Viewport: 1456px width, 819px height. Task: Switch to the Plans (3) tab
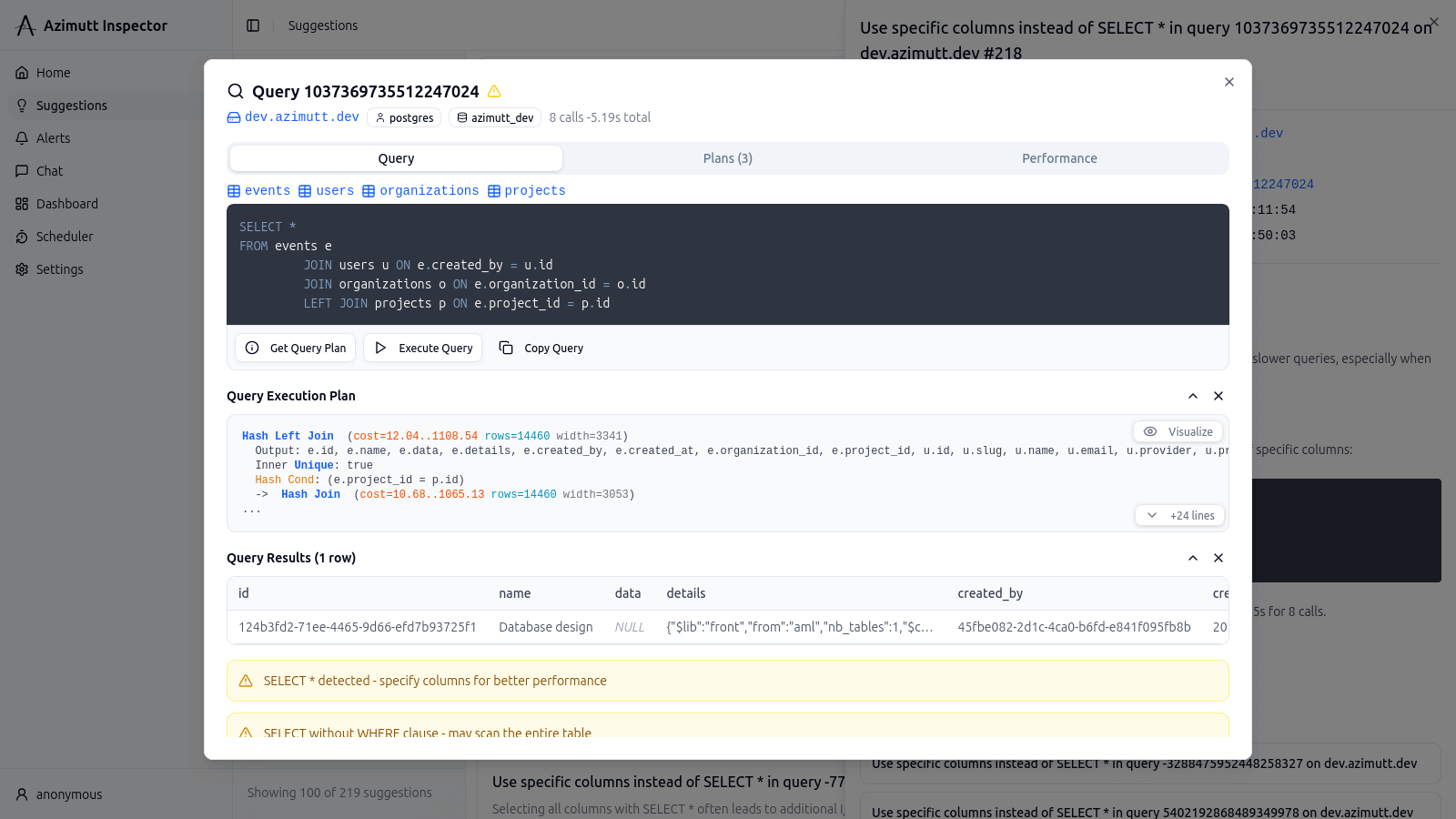(727, 158)
